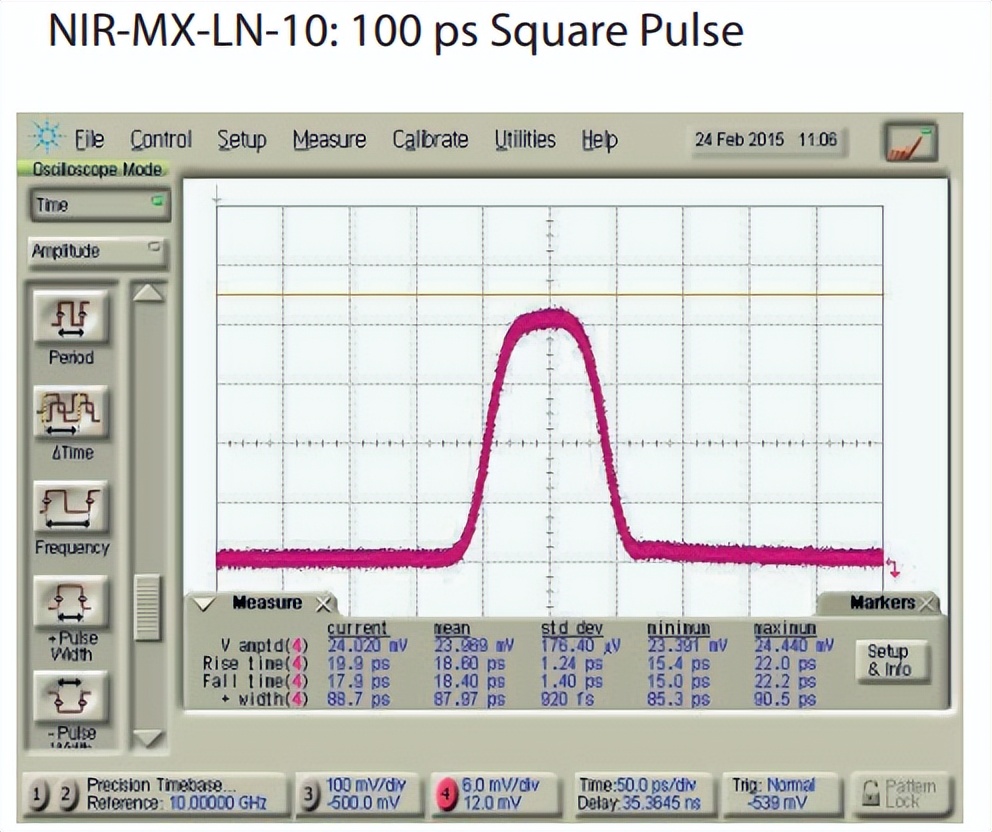Click the Agilent starburst logo icon

click(45, 138)
